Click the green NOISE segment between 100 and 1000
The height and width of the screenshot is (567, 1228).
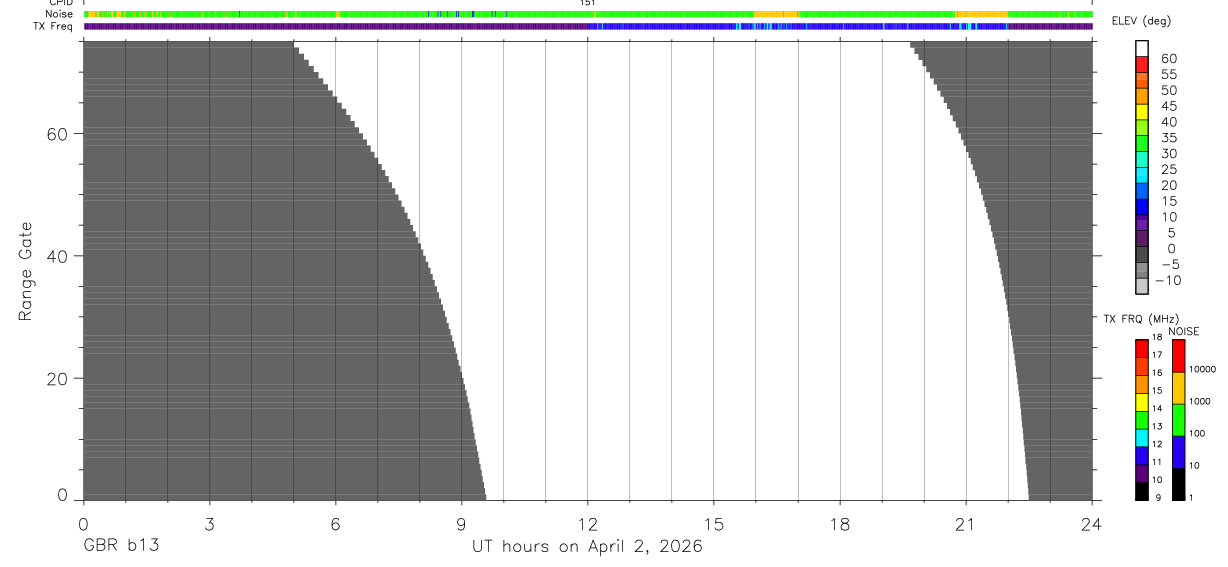pyautogui.click(x=1178, y=420)
